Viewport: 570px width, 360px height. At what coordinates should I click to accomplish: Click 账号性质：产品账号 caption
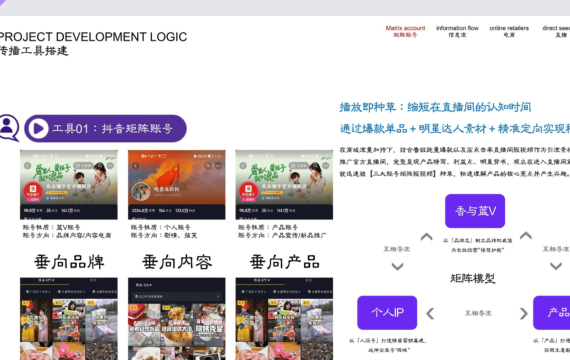coord(268,227)
